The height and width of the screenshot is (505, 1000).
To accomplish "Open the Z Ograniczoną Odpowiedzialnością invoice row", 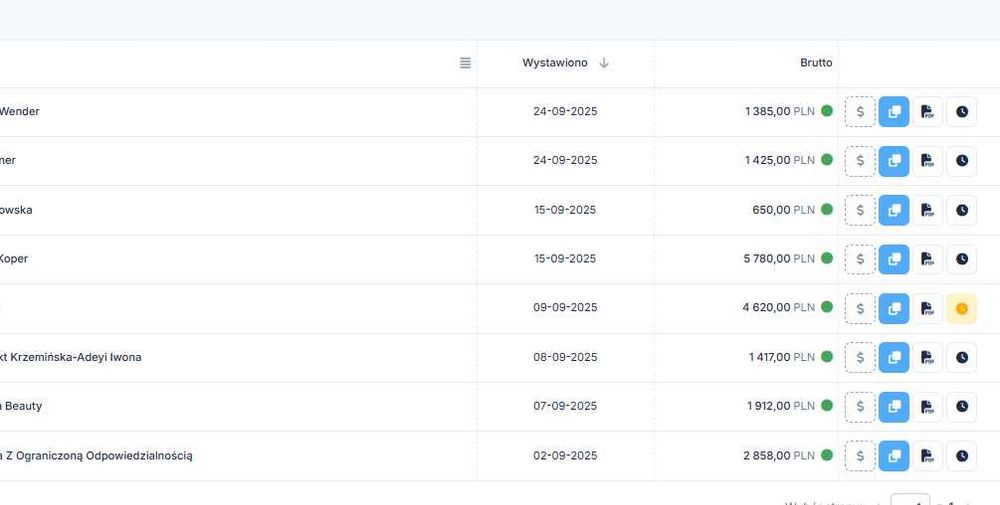I will tap(98, 455).
